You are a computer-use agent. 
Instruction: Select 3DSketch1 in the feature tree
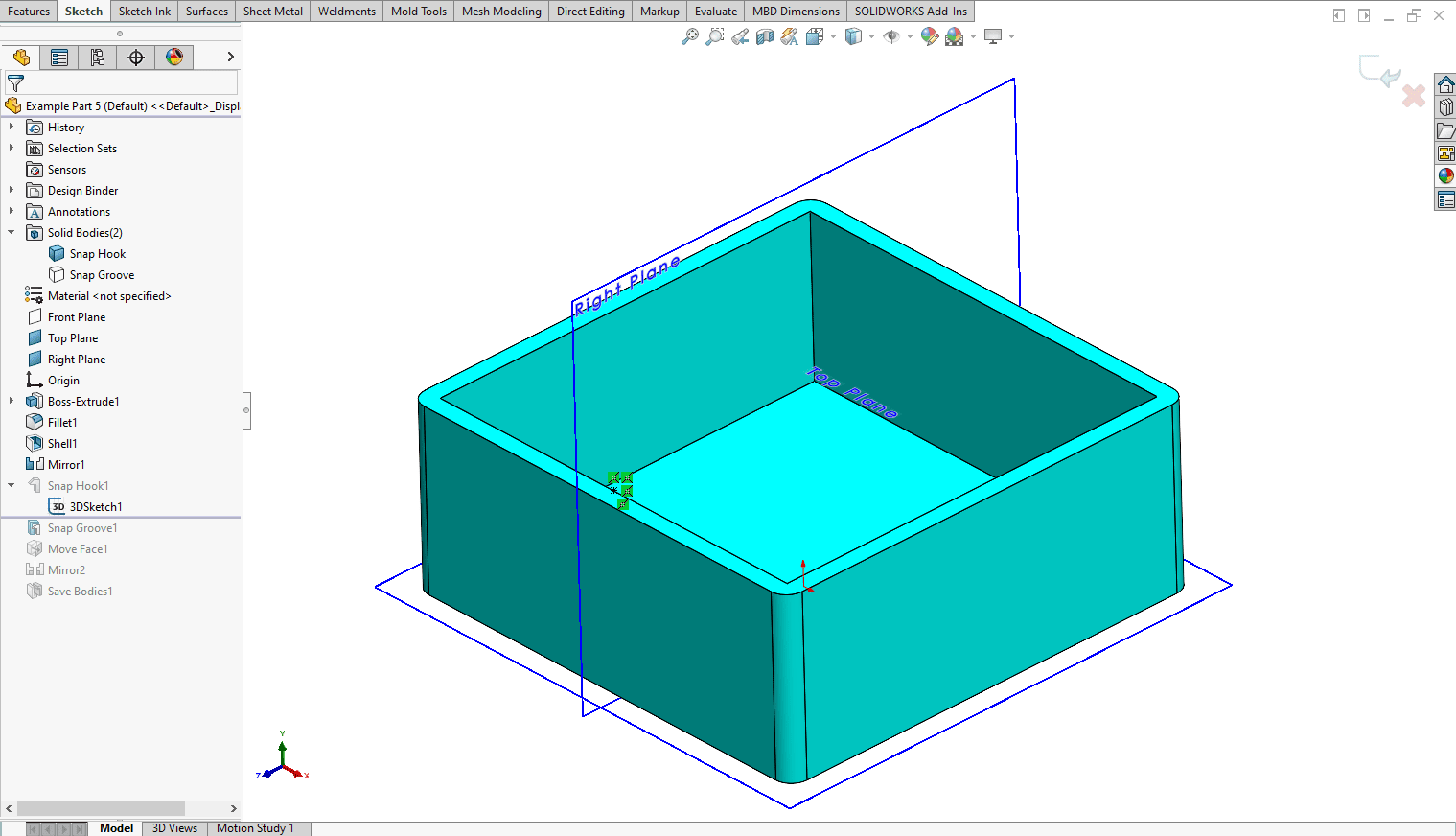click(96, 506)
